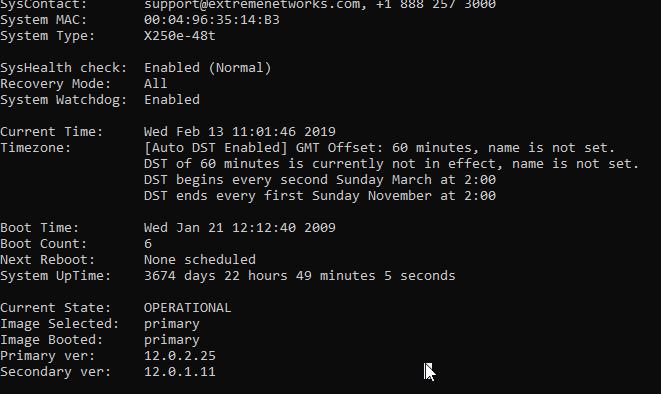Click the support@extremenetworks.com contact email
Viewport: 661px width, 394px height.
coord(252,5)
